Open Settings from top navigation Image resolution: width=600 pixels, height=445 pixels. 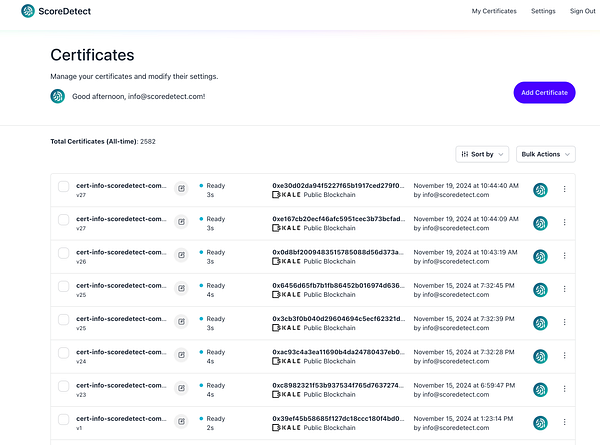543,11
